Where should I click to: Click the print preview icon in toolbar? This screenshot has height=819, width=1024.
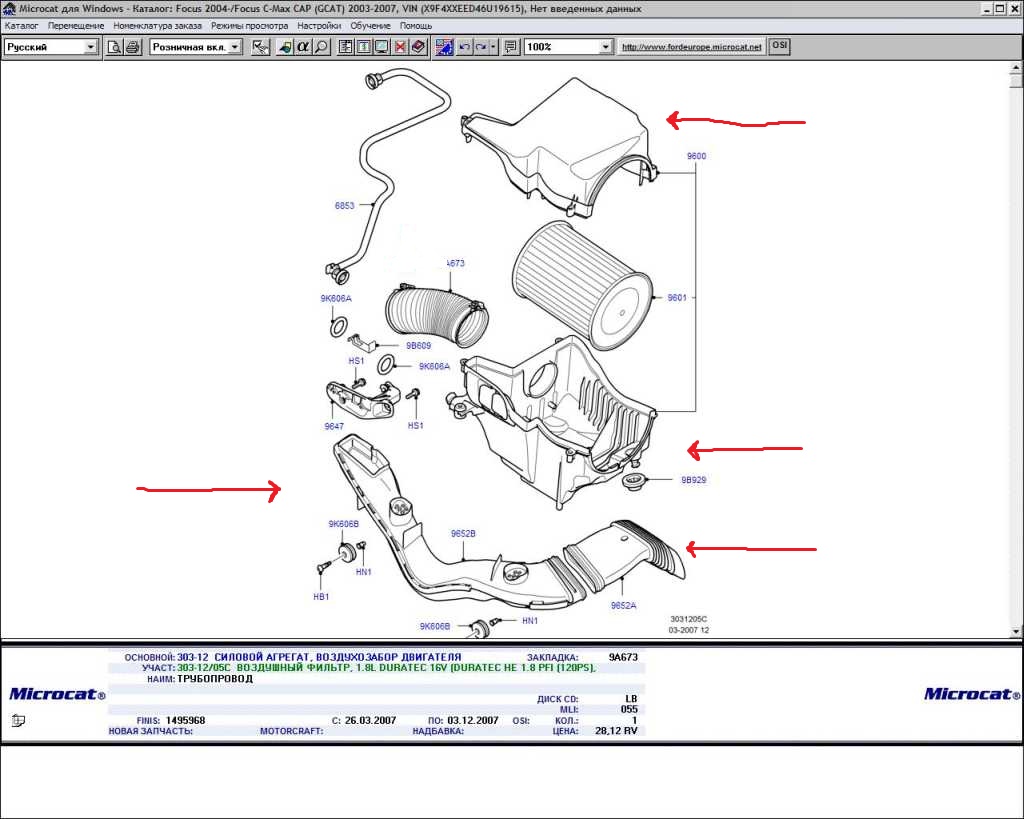114,47
